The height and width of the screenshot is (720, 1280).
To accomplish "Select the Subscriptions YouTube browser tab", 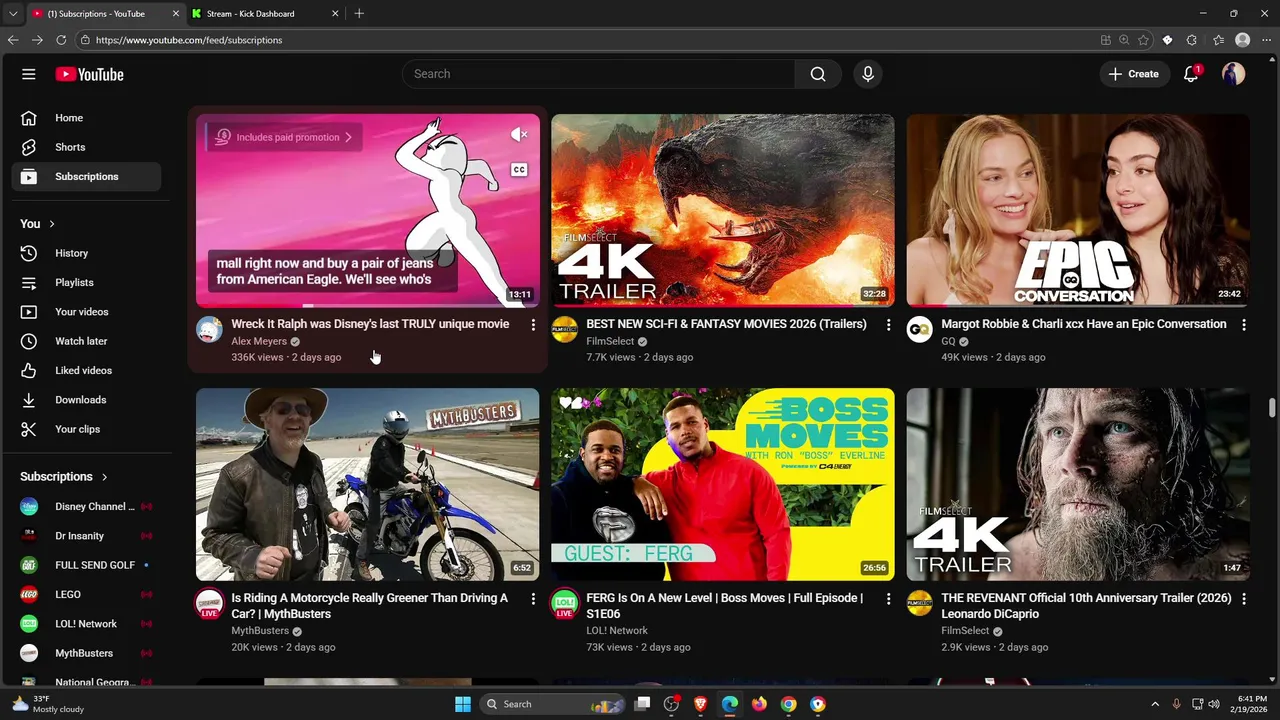I will (x=105, y=14).
